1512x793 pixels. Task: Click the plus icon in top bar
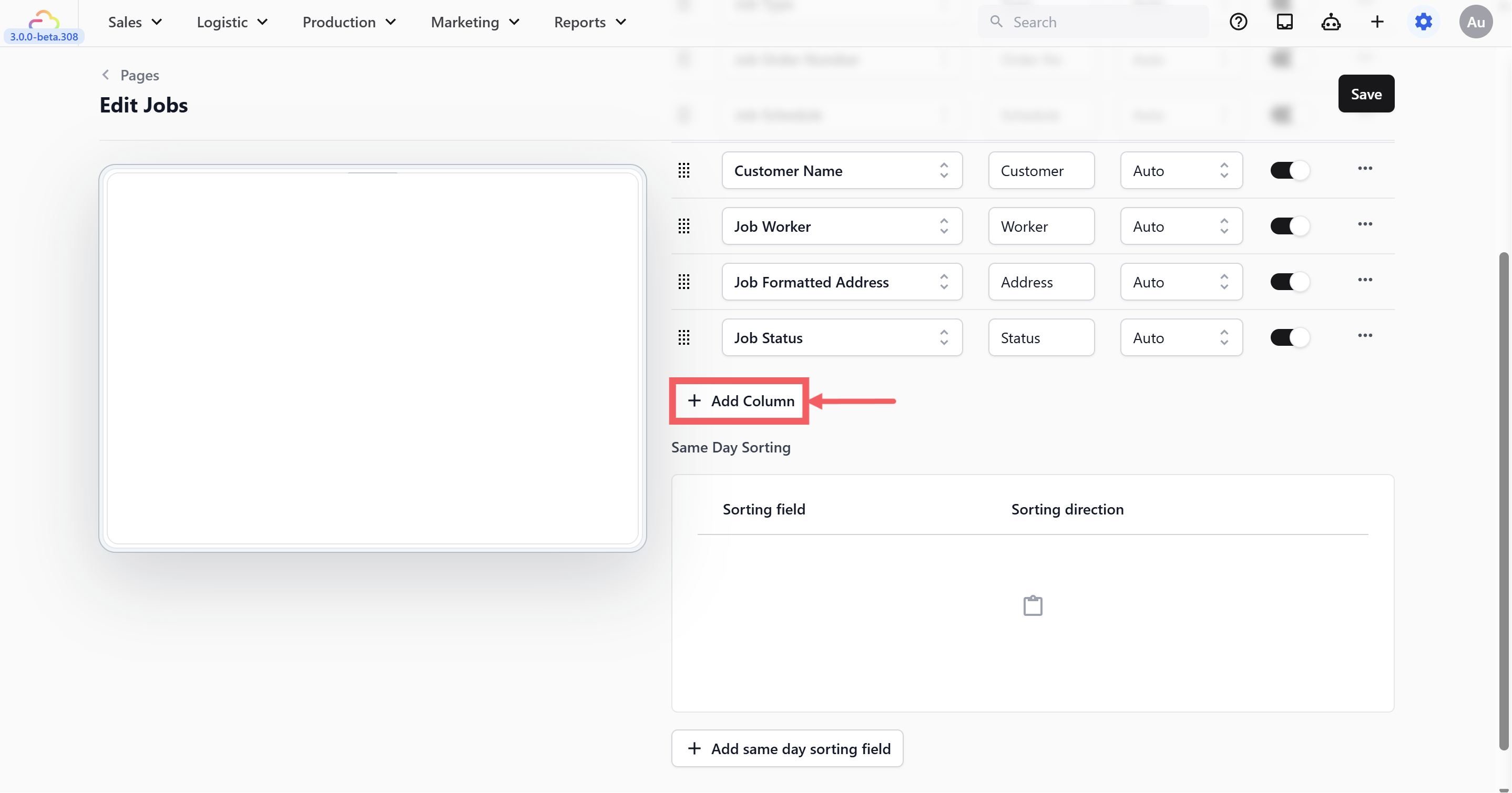coord(1377,22)
